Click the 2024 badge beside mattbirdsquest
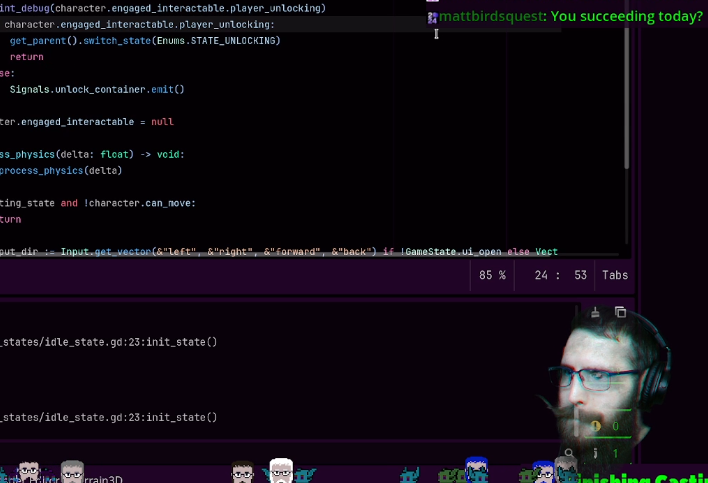This screenshot has height=483, width=708. (x=432, y=17)
